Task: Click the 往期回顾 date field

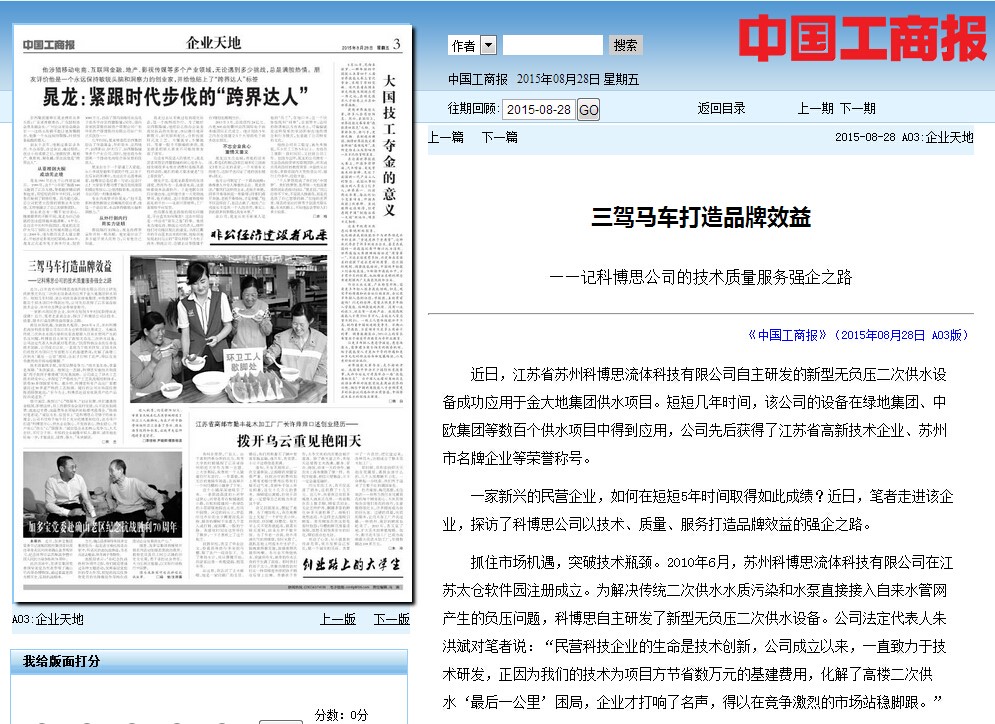Action: click(538, 110)
